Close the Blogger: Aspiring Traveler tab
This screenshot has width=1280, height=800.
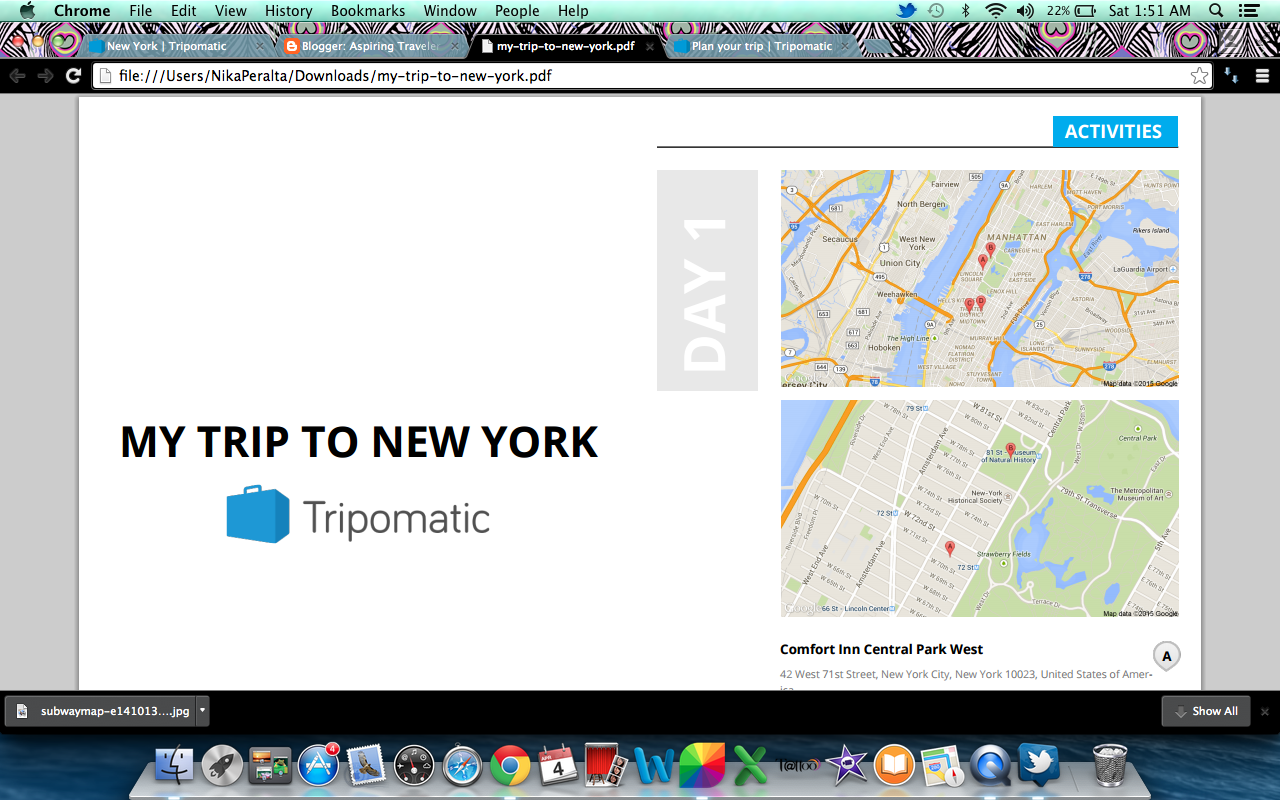point(453,46)
